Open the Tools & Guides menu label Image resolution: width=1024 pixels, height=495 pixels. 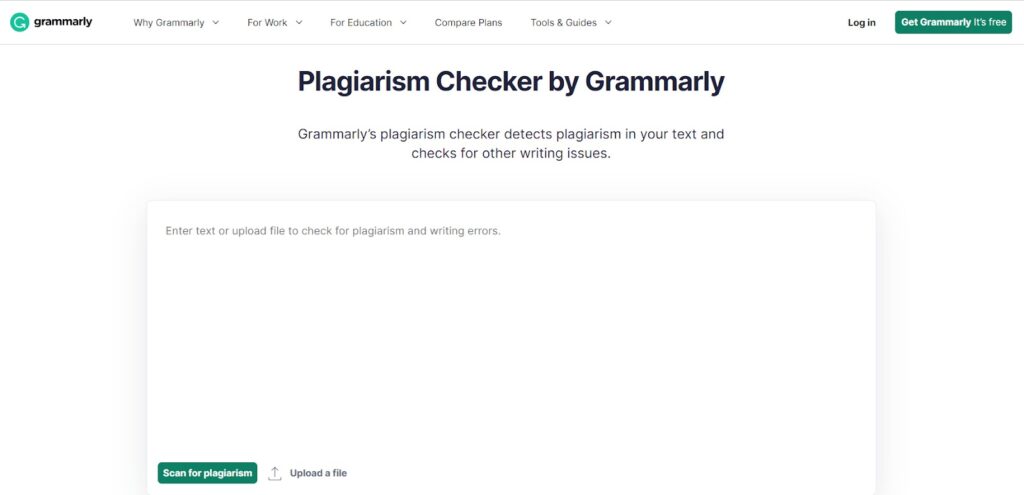pyautogui.click(x=564, y=22)
